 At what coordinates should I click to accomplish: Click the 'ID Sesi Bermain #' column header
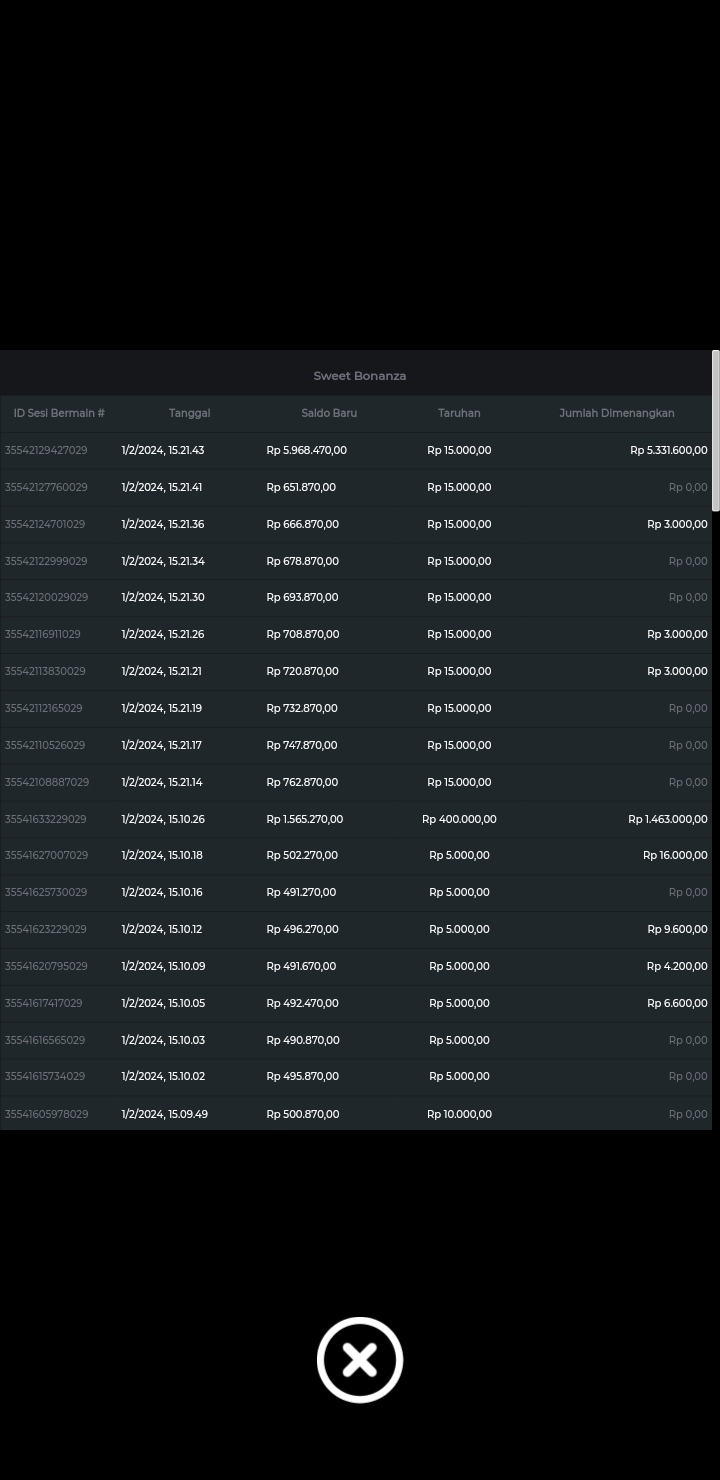(x=59, y=413)
